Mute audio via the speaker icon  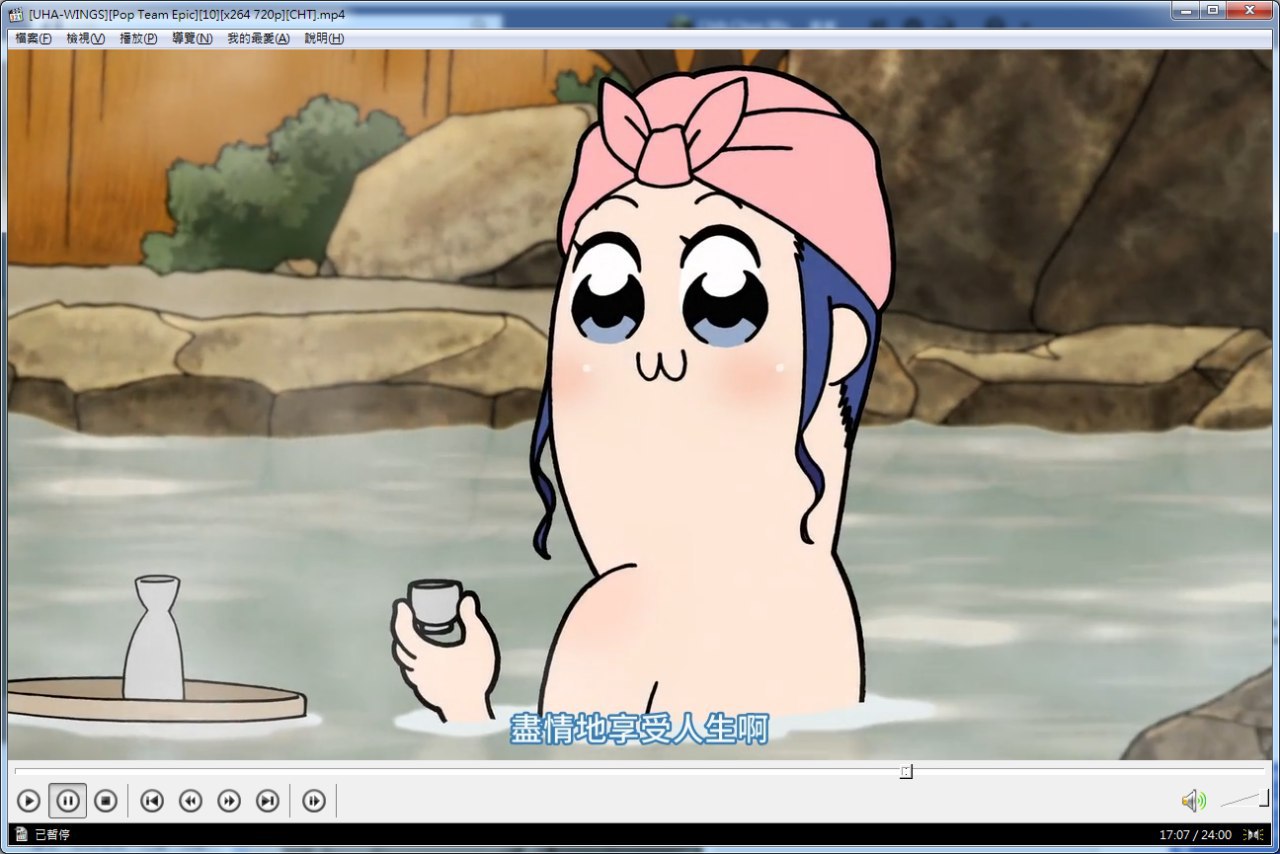click(1193, 801)
